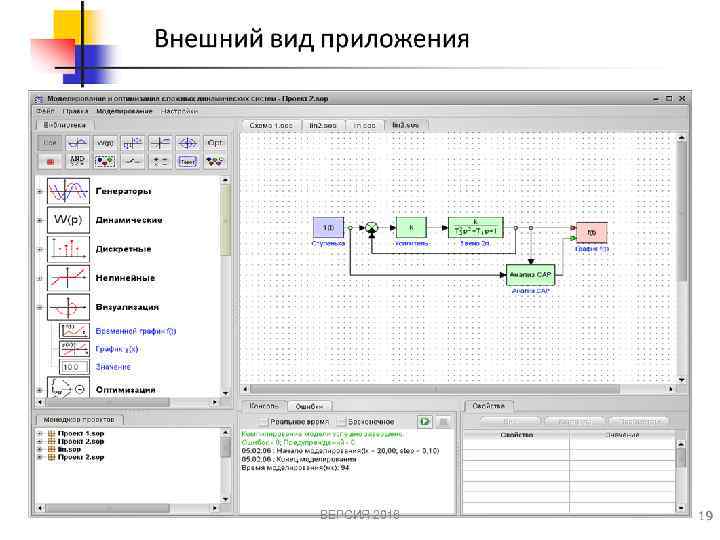Toggle the Реальное время checkbox

pyautogui.click(x=264, y=422)
